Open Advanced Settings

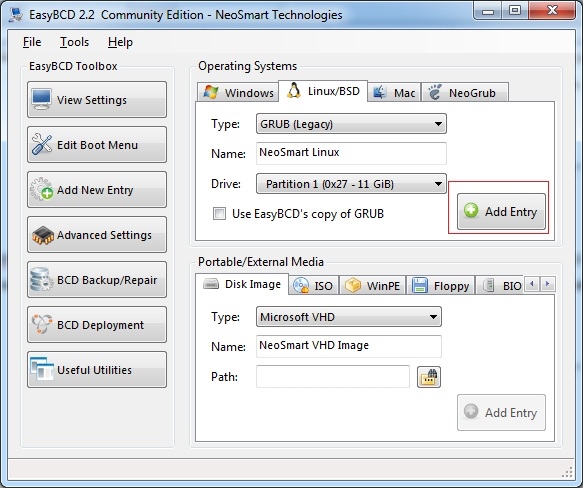97,235
